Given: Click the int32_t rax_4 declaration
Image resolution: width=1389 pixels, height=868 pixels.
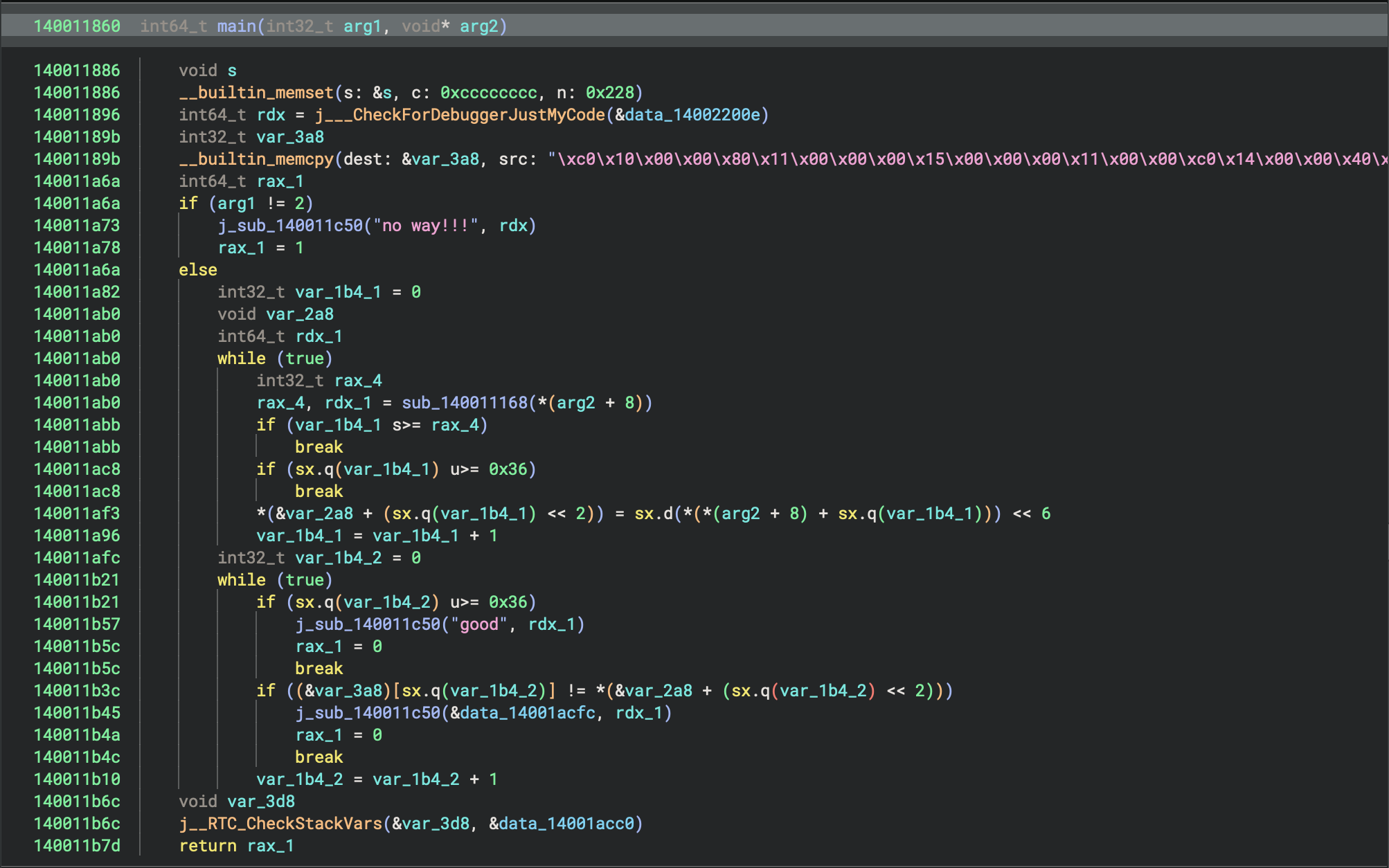Looking at the screenshot, I should pos(319,381).
